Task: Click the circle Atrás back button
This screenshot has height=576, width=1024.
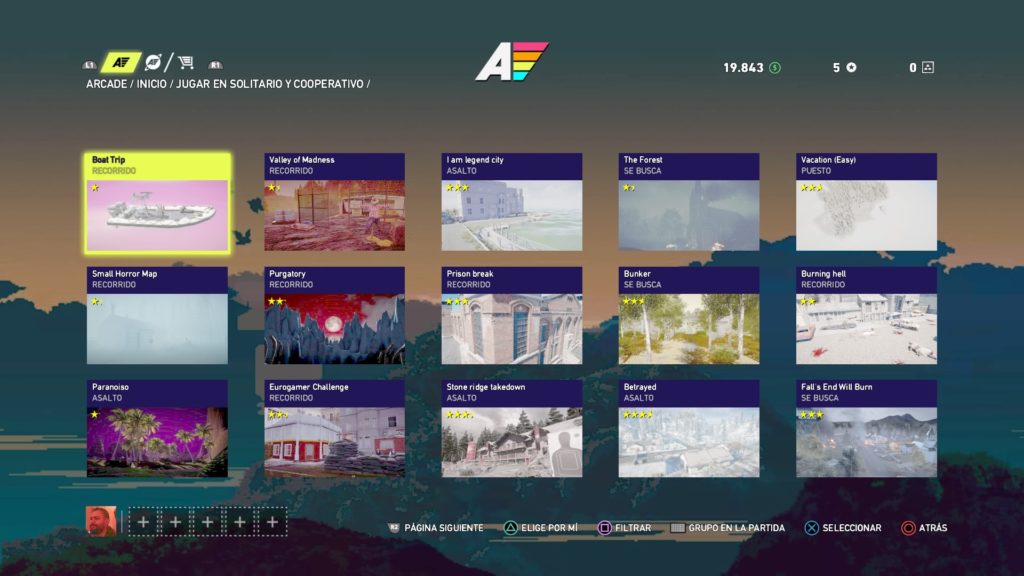Action: click(x=924, y=528)
